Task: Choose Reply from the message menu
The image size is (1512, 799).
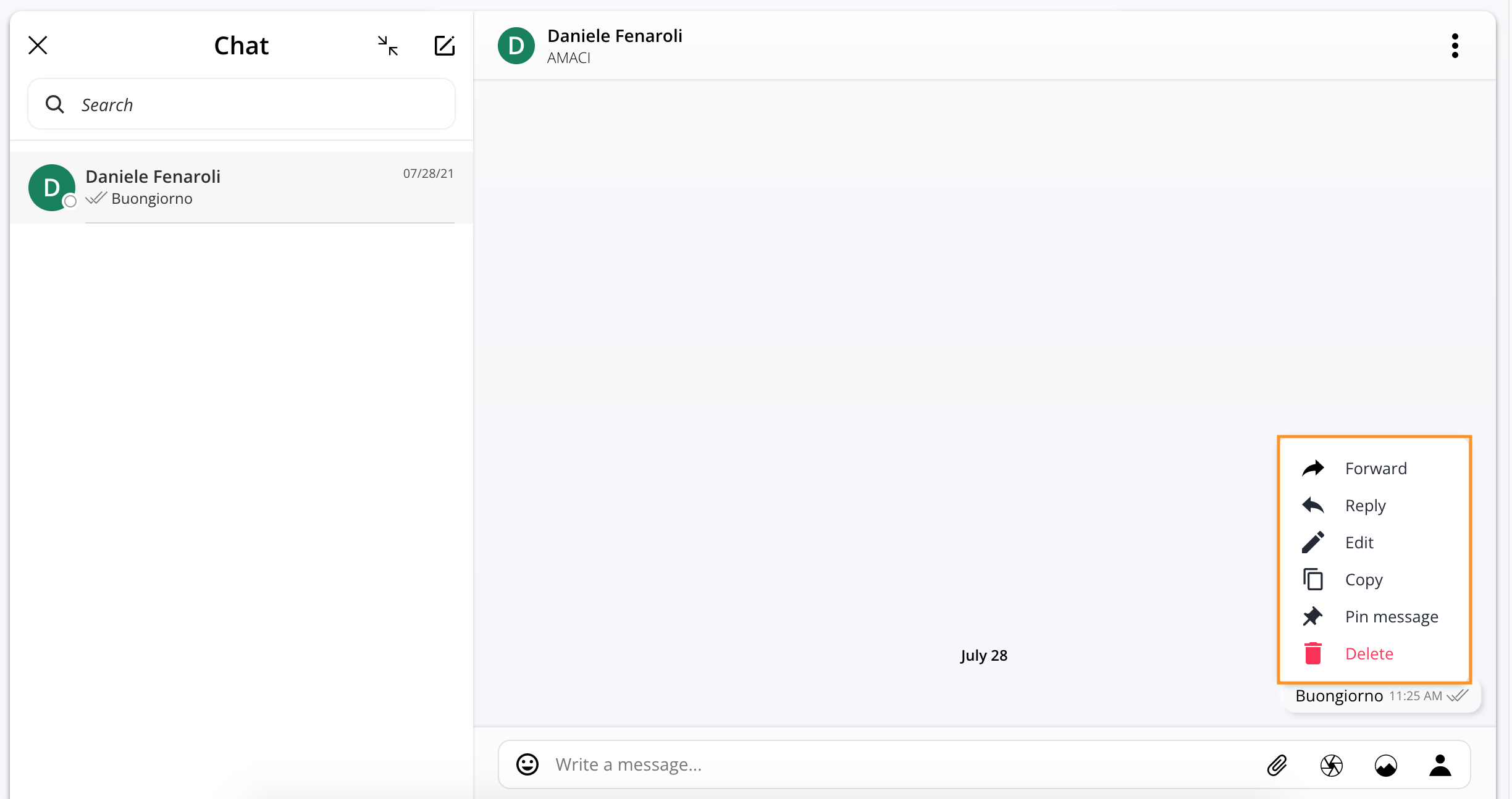Action: 1374,506
